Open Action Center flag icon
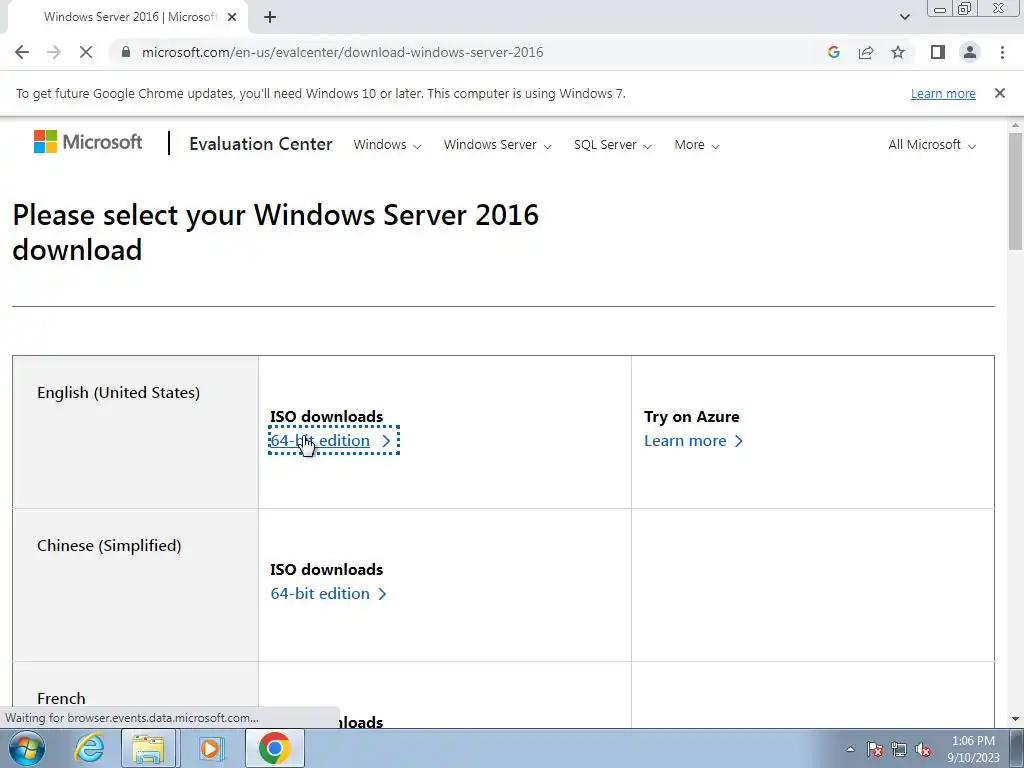The width and height of the screenshot is (1024, 768). (875, 749)
